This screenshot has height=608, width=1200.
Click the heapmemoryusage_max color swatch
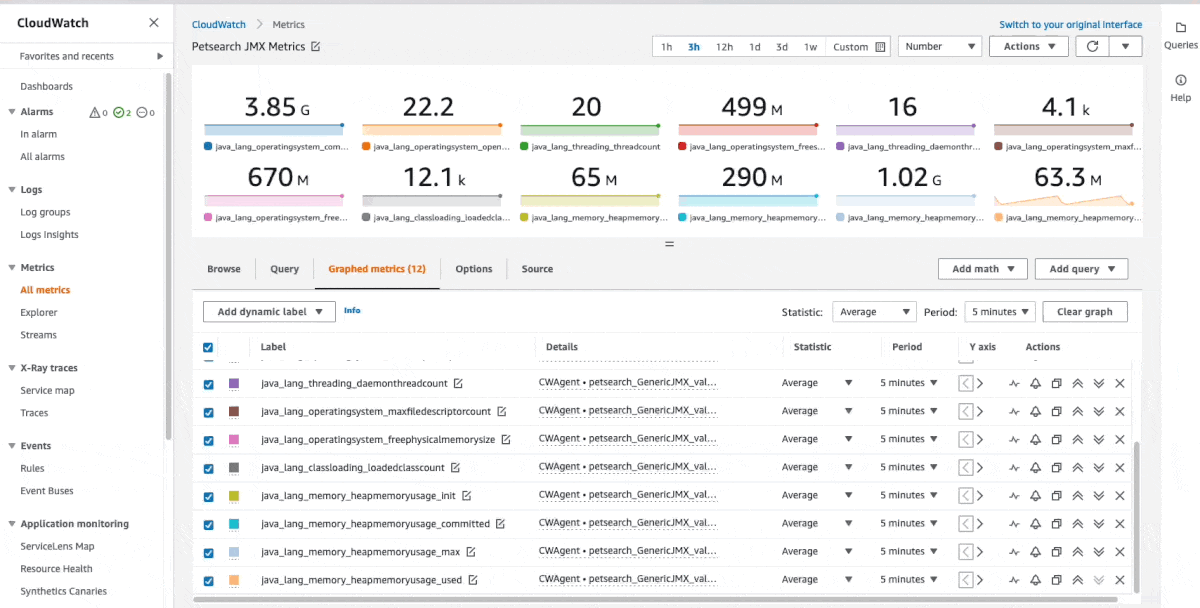tap(234, 552)
